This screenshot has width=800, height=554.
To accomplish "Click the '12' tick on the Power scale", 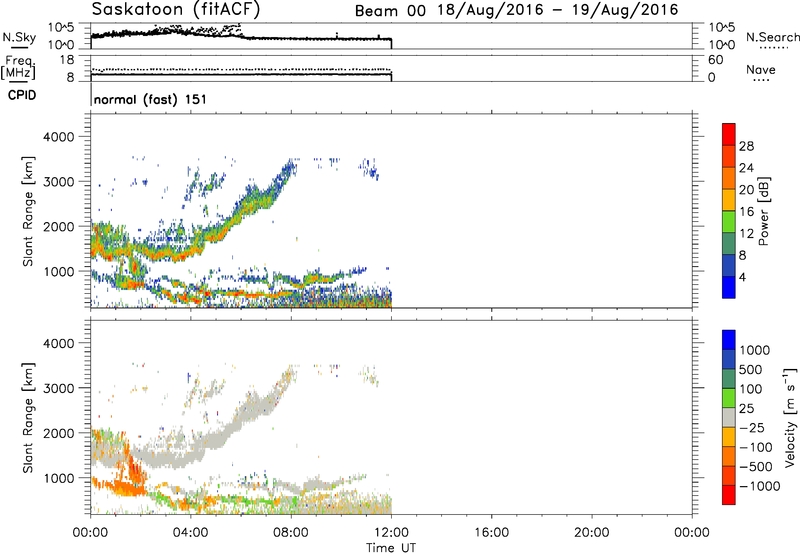I will [x=746, y=234].
